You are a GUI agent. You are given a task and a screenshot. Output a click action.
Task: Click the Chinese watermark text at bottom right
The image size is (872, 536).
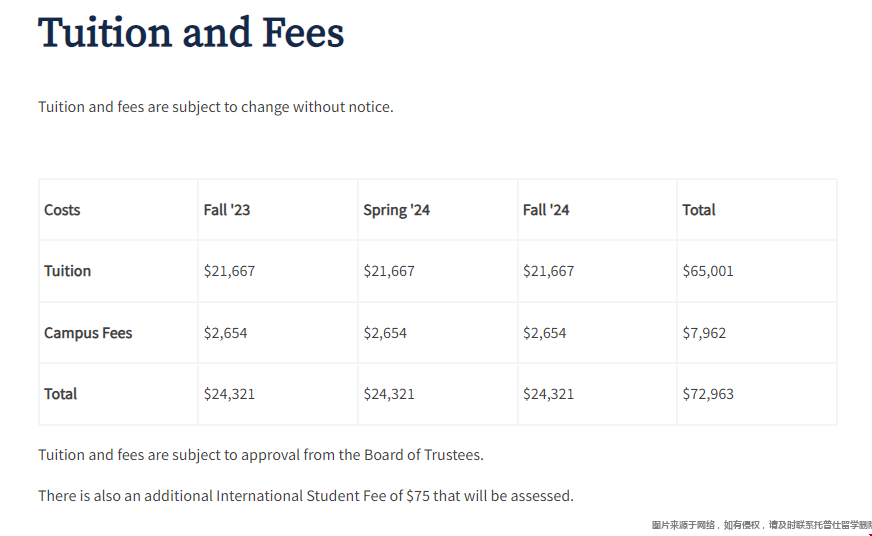pyautogui.click(x=761, y=525)
